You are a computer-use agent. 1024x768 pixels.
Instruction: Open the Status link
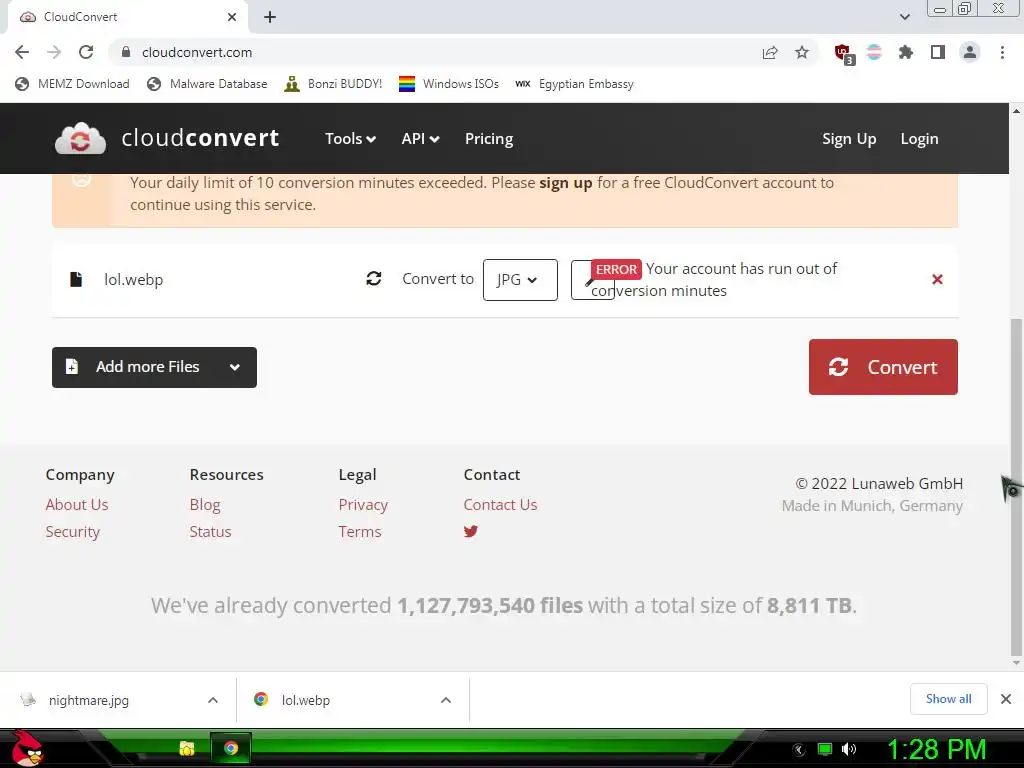point(210,532)
